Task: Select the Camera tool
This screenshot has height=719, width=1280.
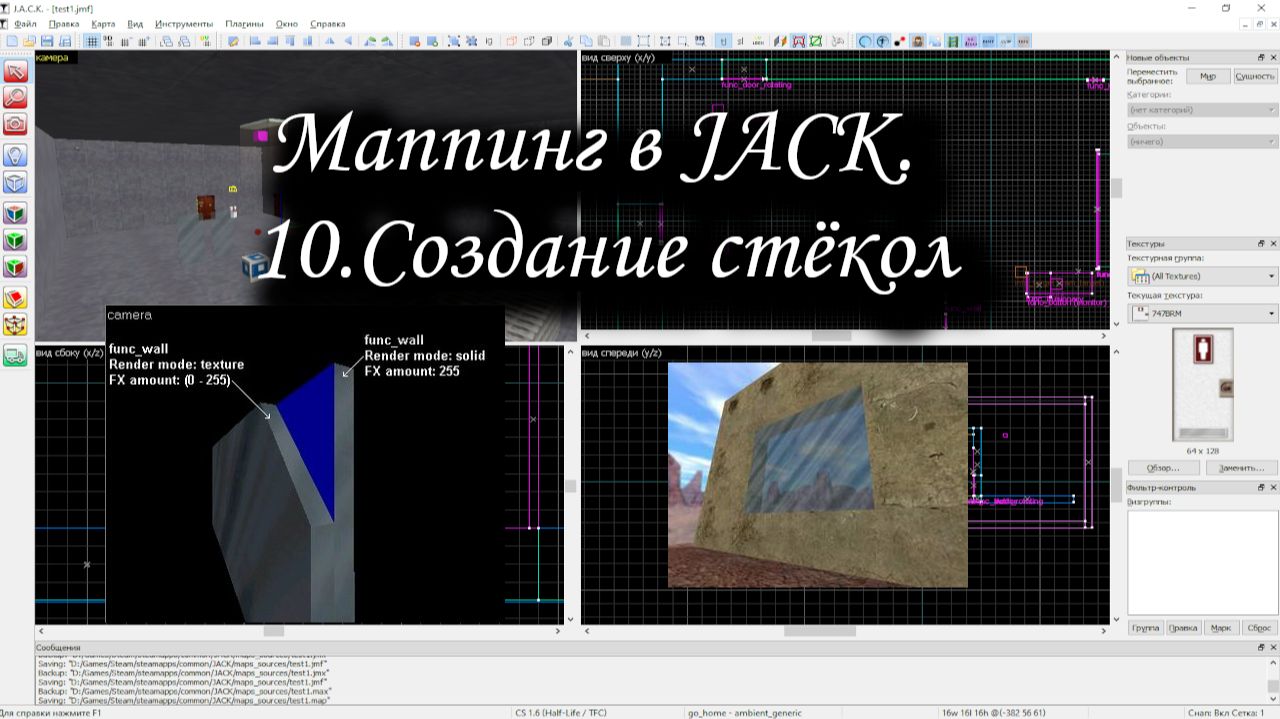Action: click(15, 124)
